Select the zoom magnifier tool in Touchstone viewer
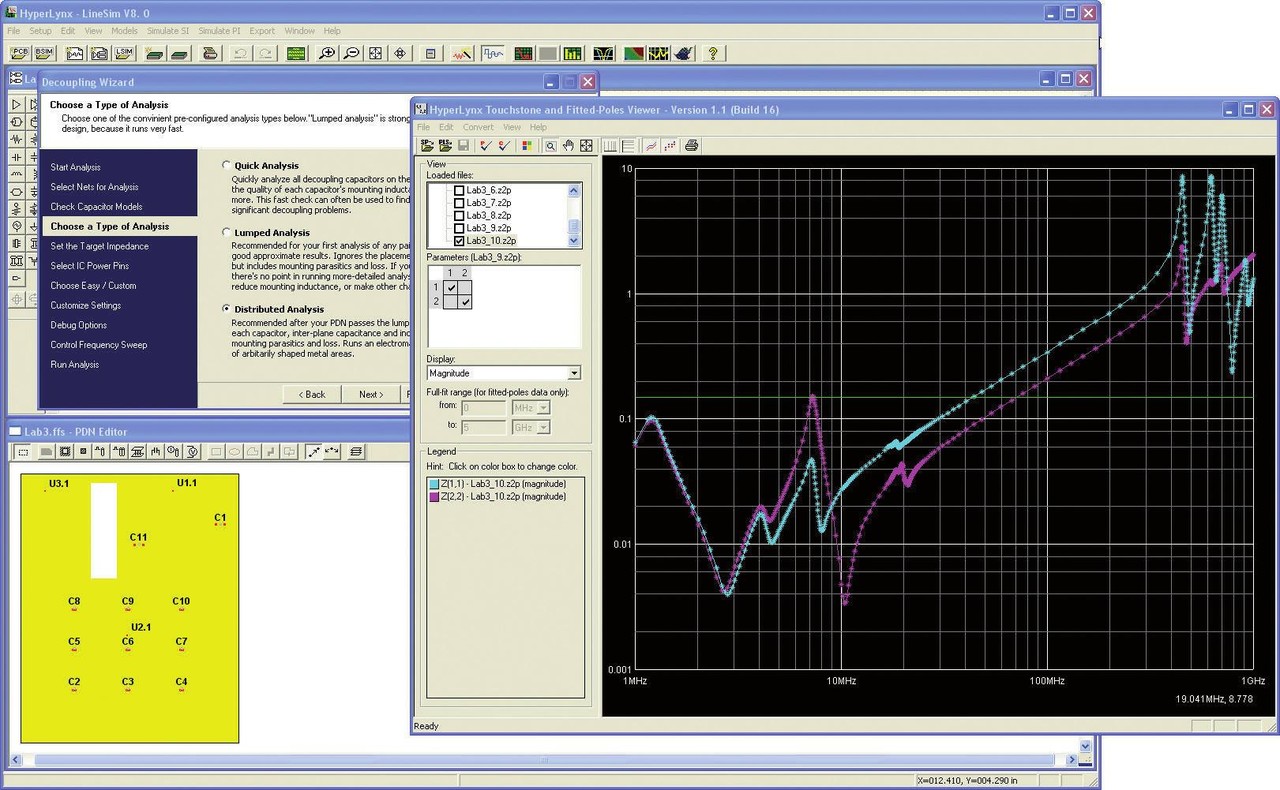Image resolution: width=1280 pixels, height=790 pixels. pos(551,145)
